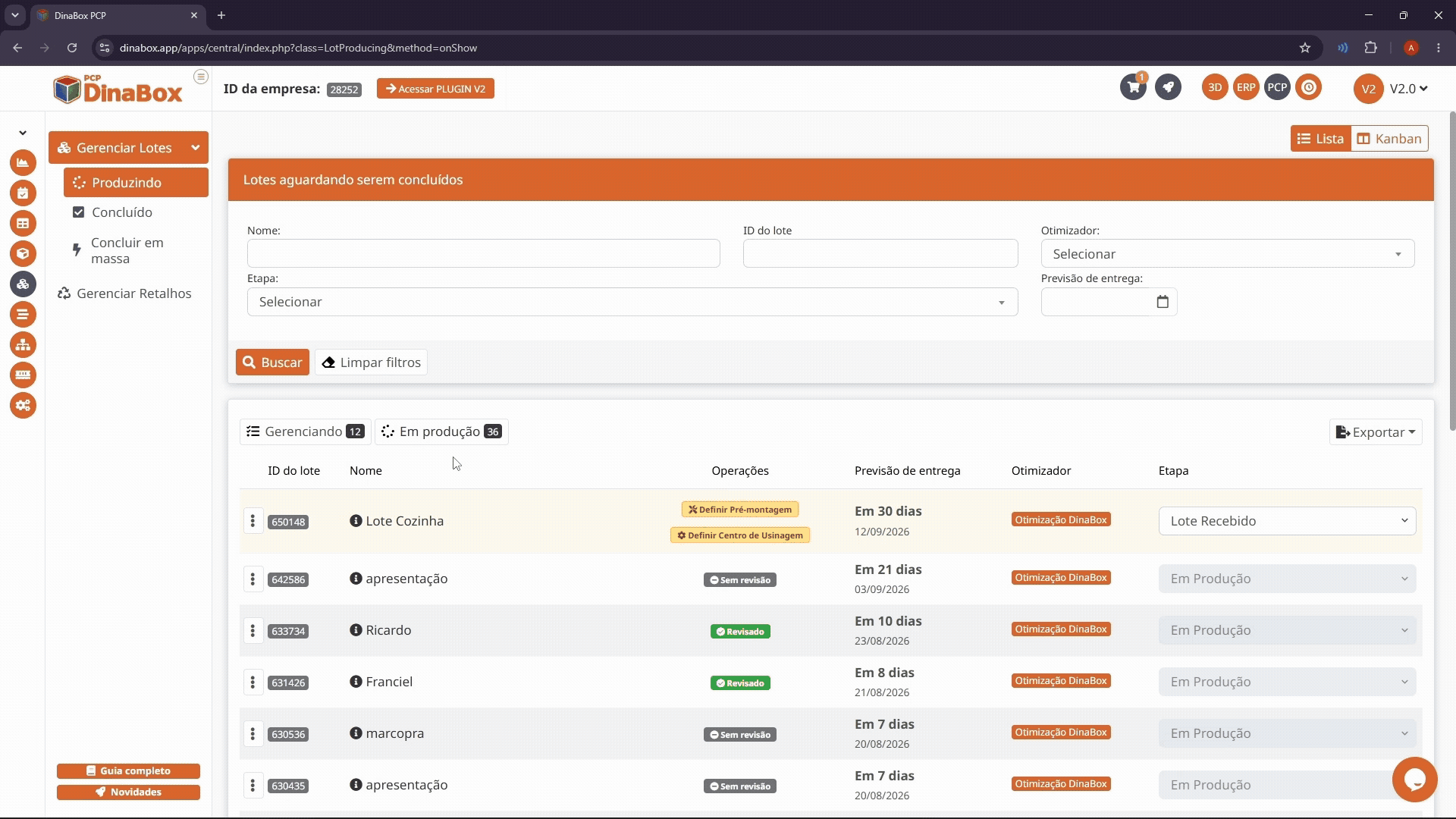
Task: Open the dashboard chart sidebar icon
Action: pyautogui.click(x=23, y=162)
